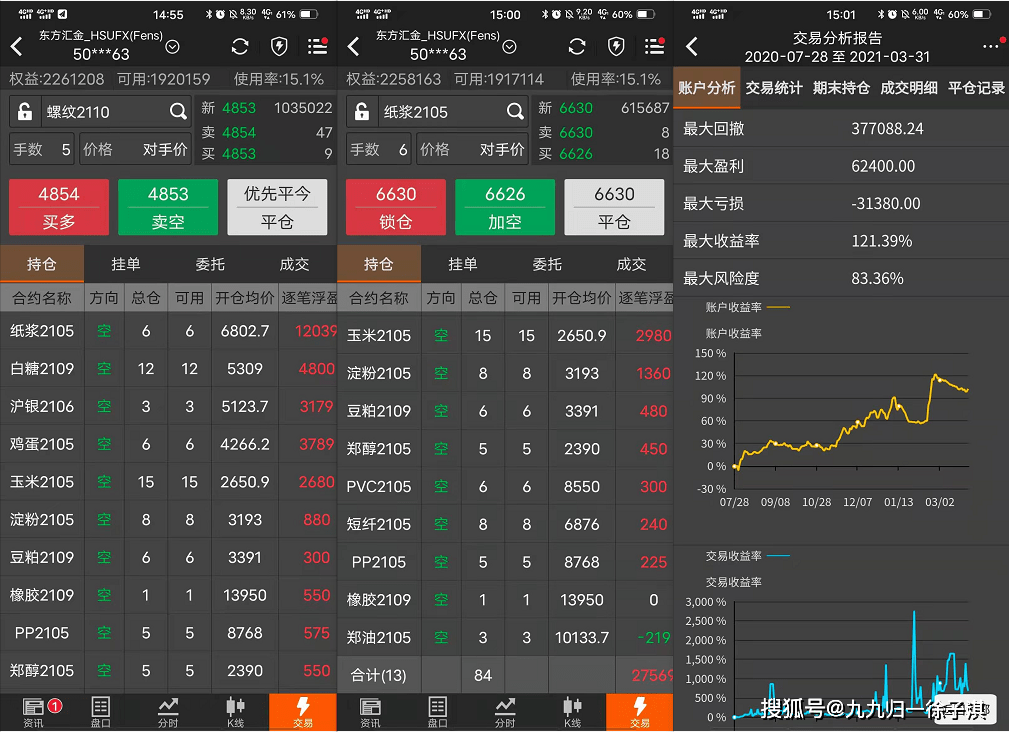Image resolution: width=1009 pixels, height=732 pixels.
Task: Open the lightning quick-order icon
Action: click(x=279, y=46)
